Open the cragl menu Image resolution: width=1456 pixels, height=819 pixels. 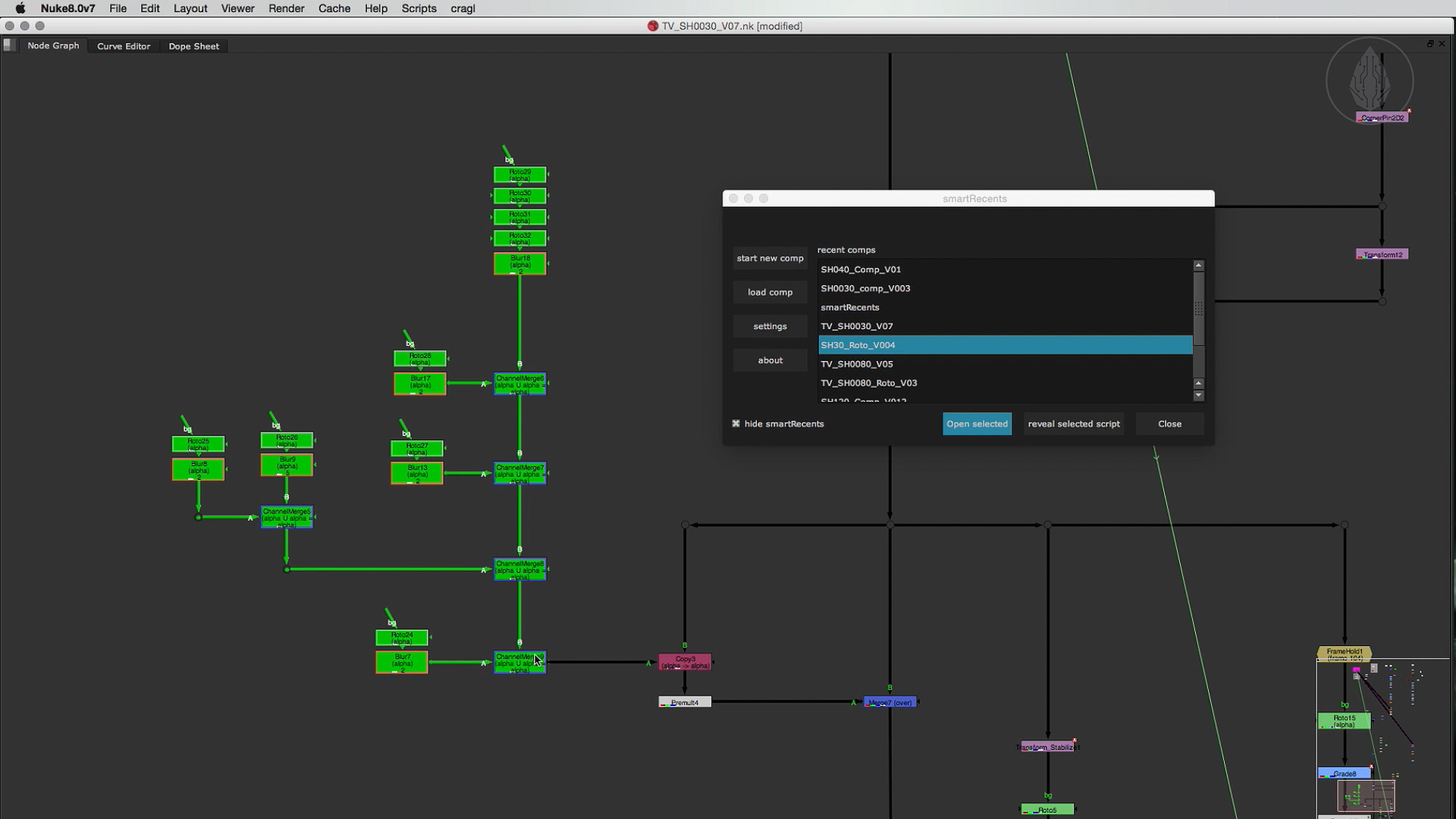463,8
